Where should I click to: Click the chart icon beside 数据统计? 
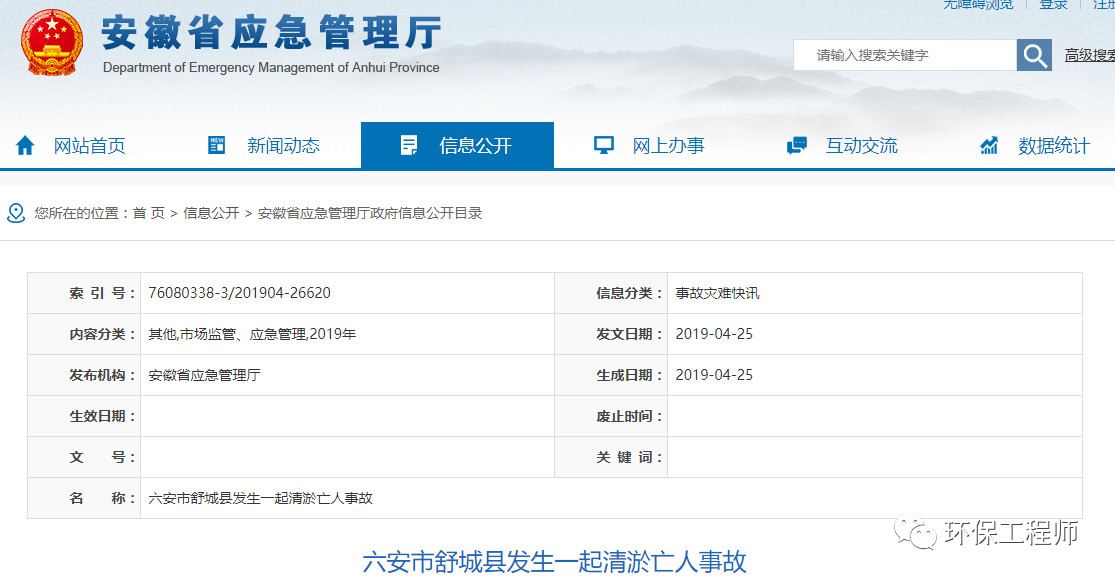989,146
